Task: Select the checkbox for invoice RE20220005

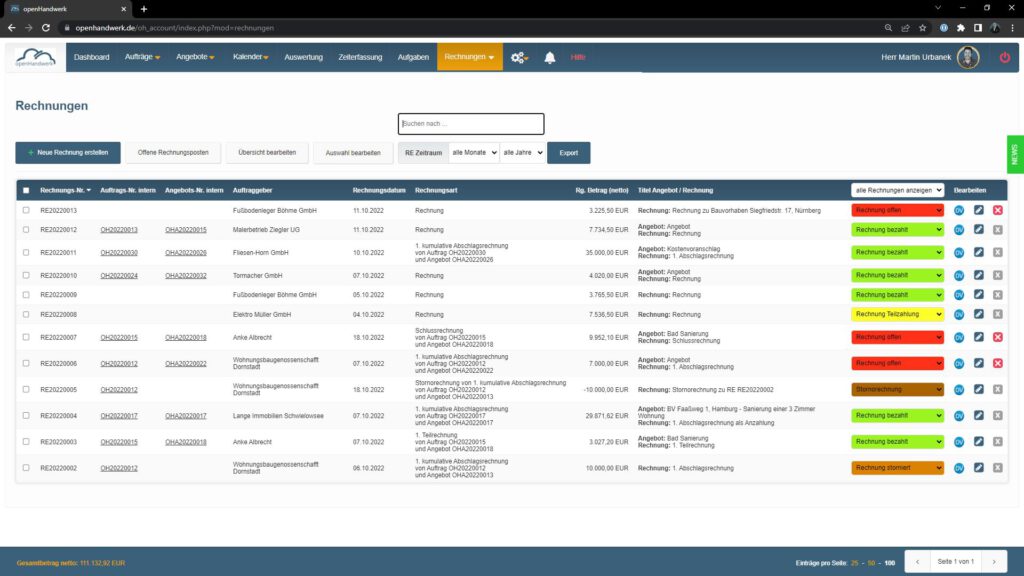Action: pos(26,389)
